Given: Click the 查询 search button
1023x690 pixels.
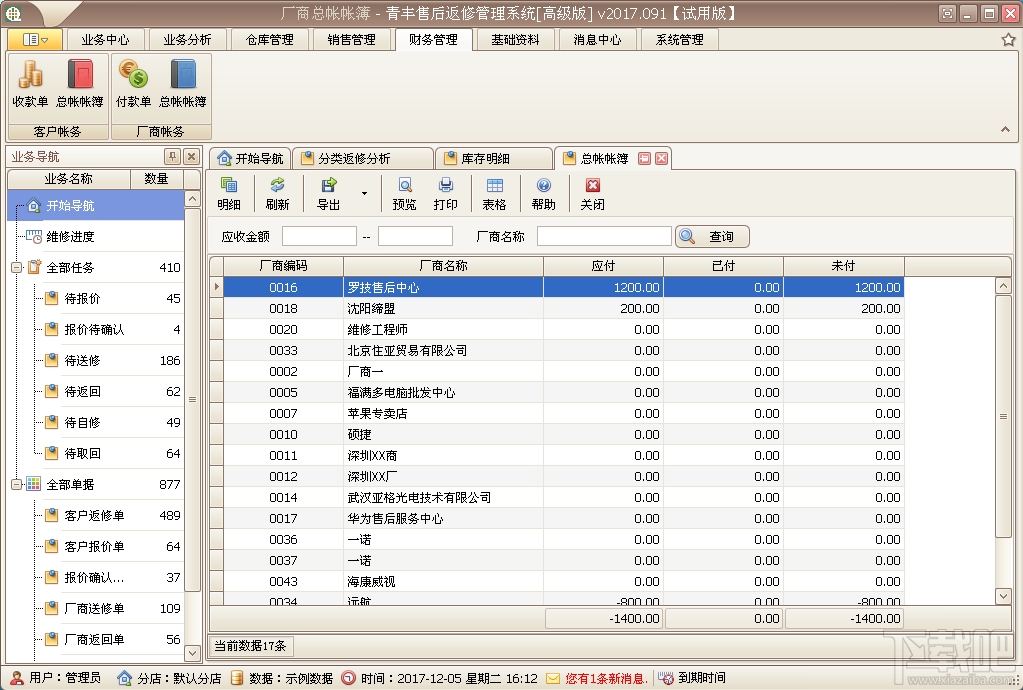Looking at the screenshot, I should [711, 236].
